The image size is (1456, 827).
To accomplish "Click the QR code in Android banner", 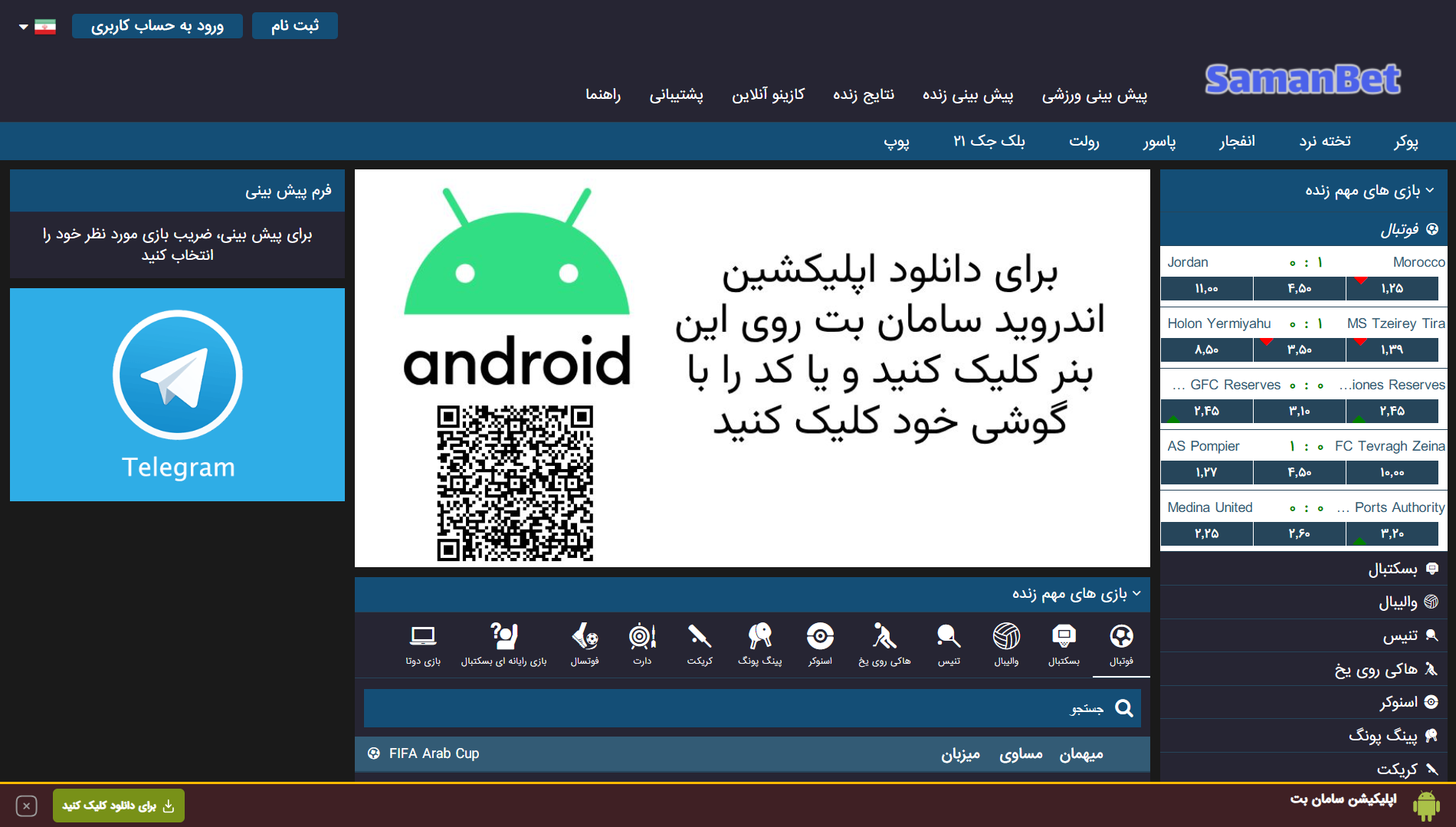I will (515, 483).
